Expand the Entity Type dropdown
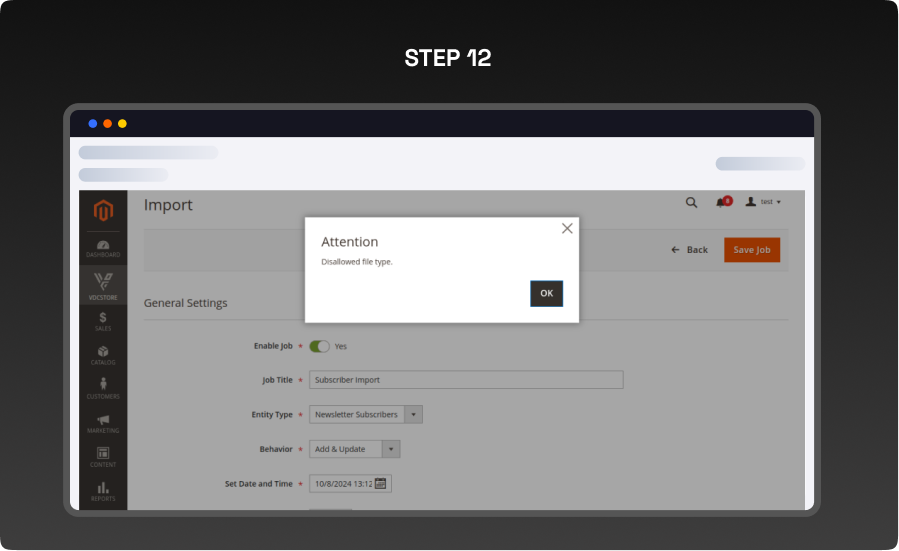 (x=414, y=414)
